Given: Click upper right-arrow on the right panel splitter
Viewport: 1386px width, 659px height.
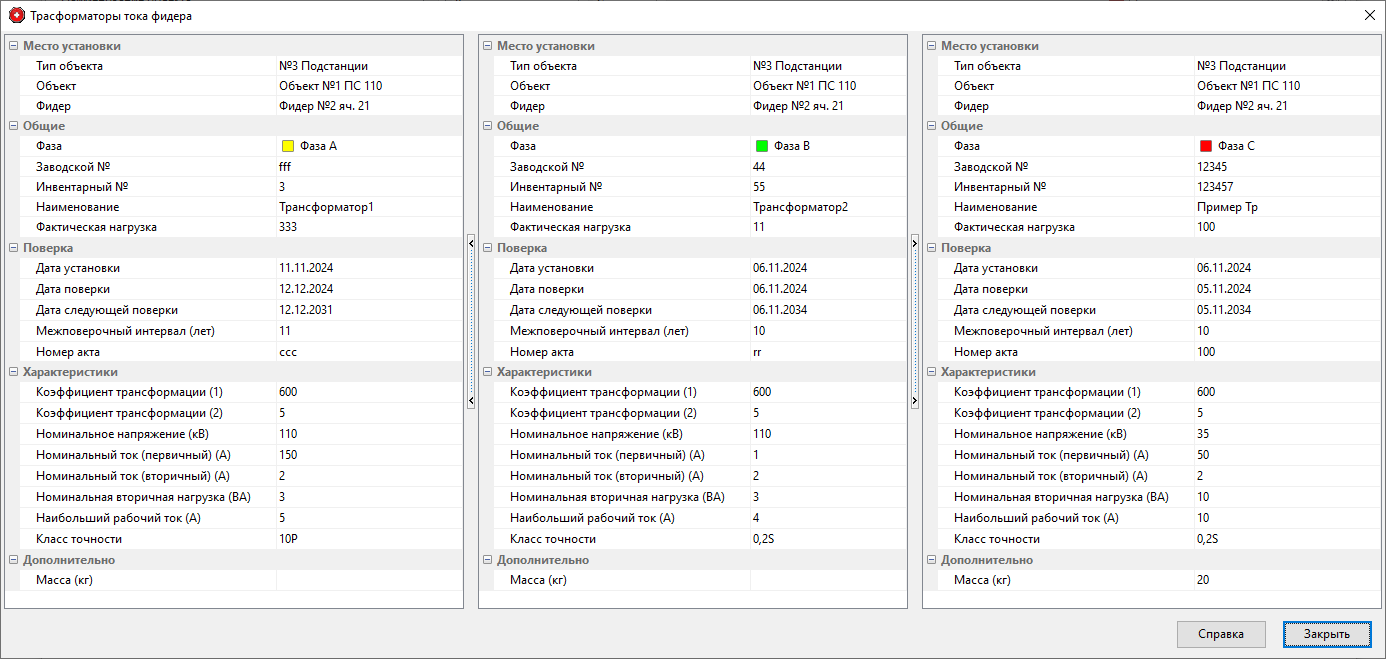Looking at the screenshot, I should tap(914, 241).
